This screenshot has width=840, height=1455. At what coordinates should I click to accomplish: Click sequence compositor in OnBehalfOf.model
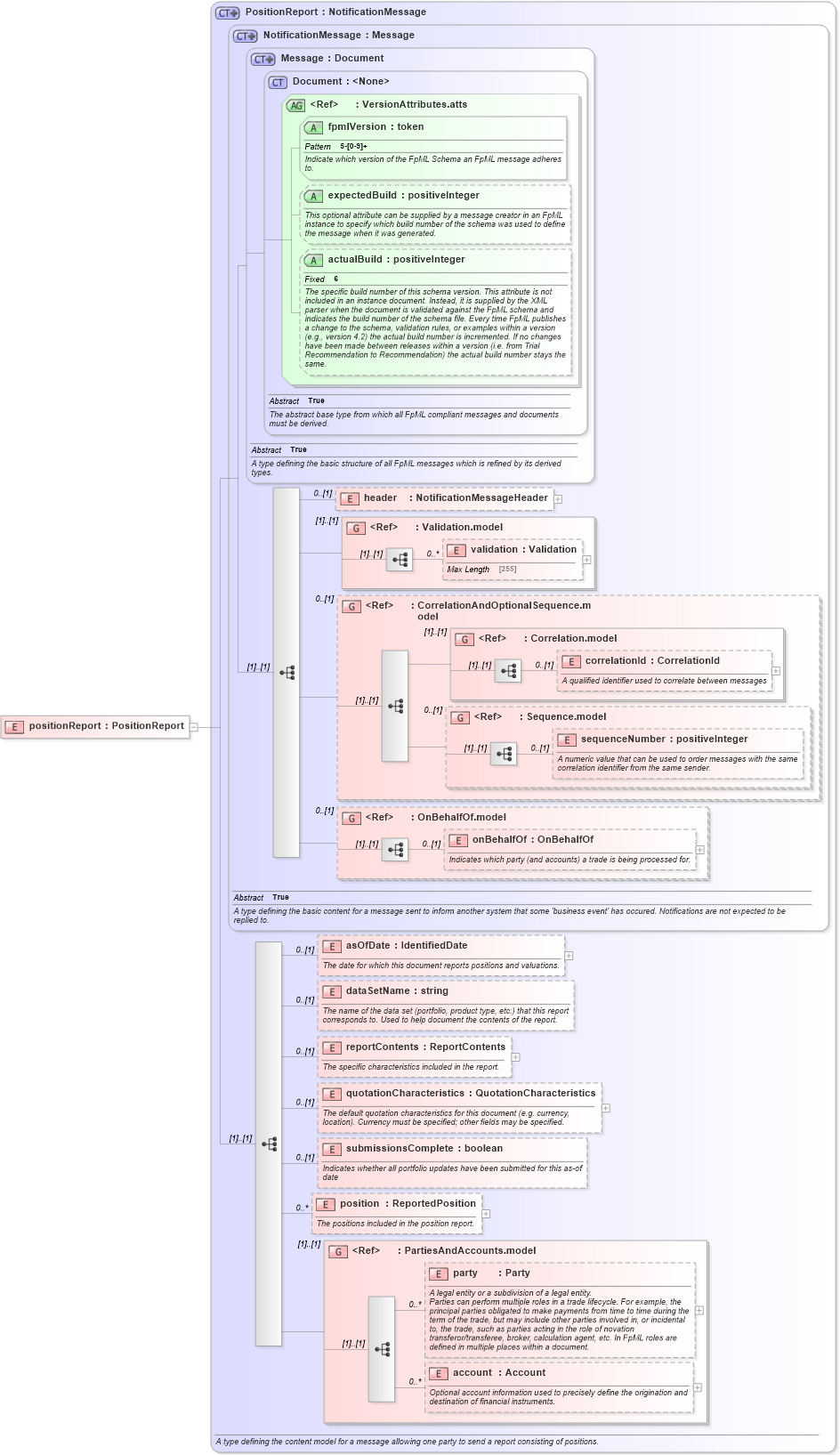(395, 850)
